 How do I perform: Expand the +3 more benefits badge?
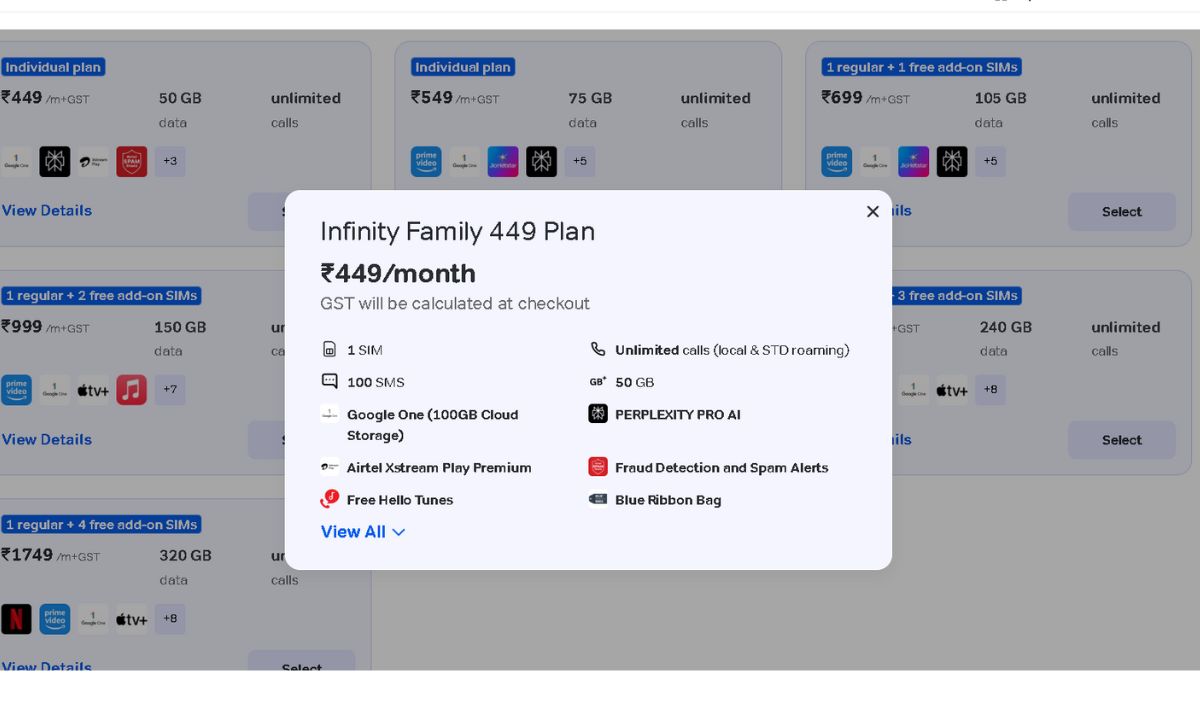[x=170, y=161]
